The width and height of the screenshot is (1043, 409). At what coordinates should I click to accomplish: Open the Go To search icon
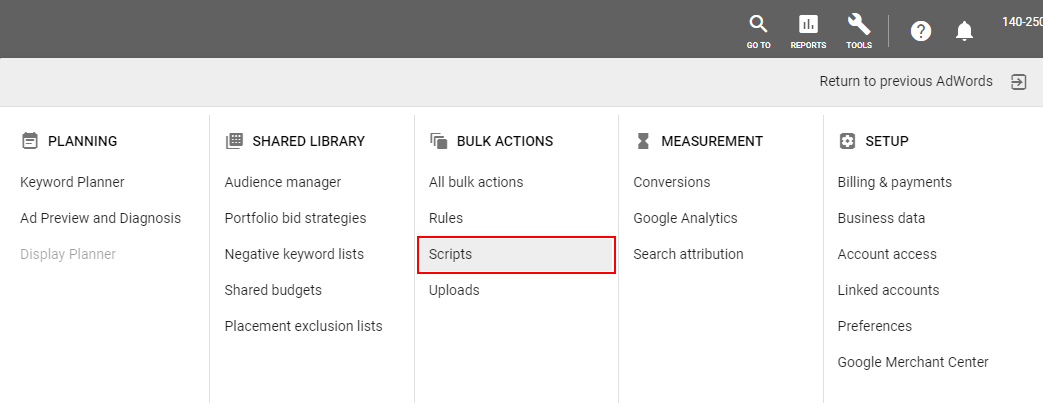(758, 25)
